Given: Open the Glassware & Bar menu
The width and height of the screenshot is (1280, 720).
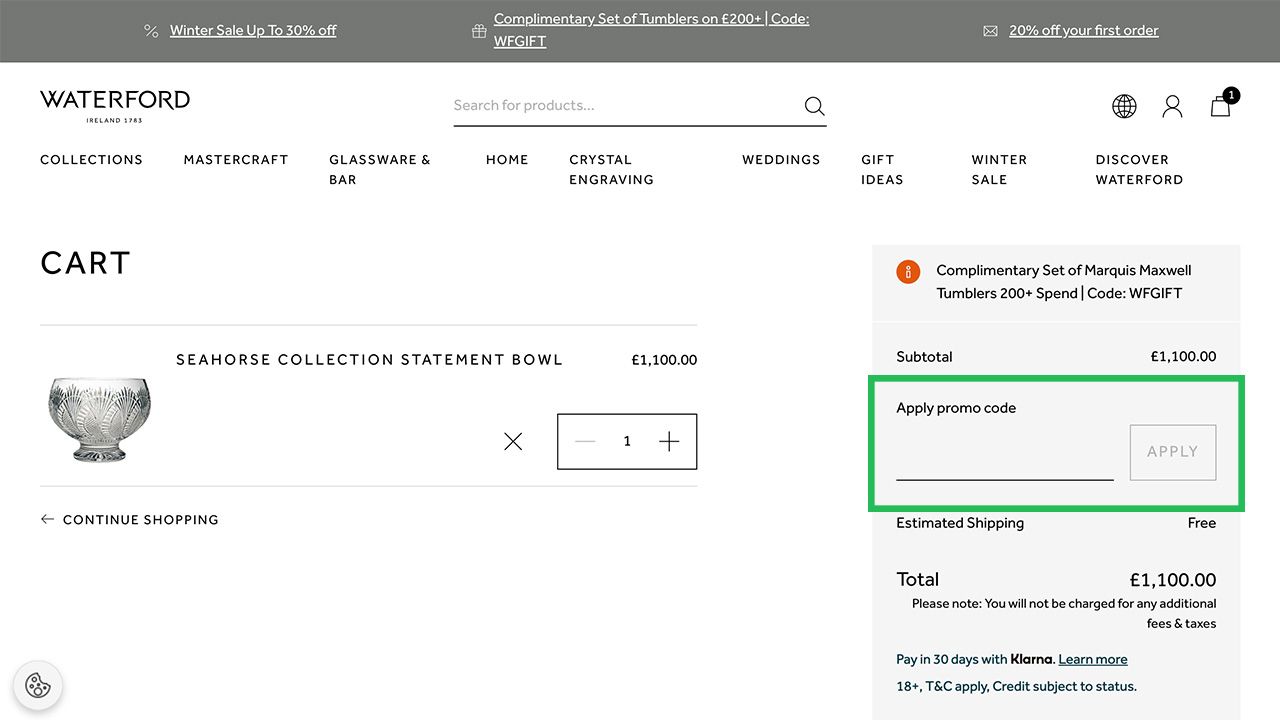Looking at the screenshot, I should [379, 169].
